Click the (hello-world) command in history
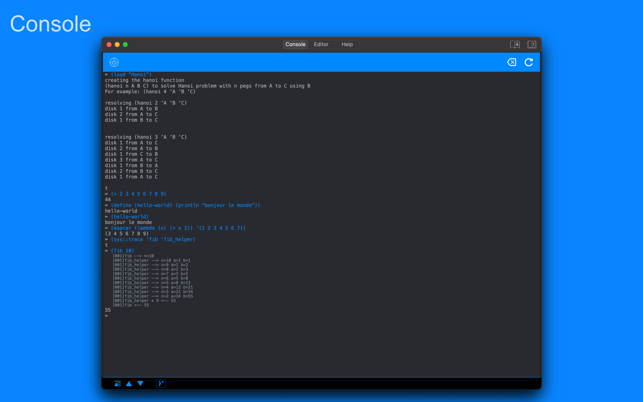Screen dimensions: 643x402 click(129, 217)
